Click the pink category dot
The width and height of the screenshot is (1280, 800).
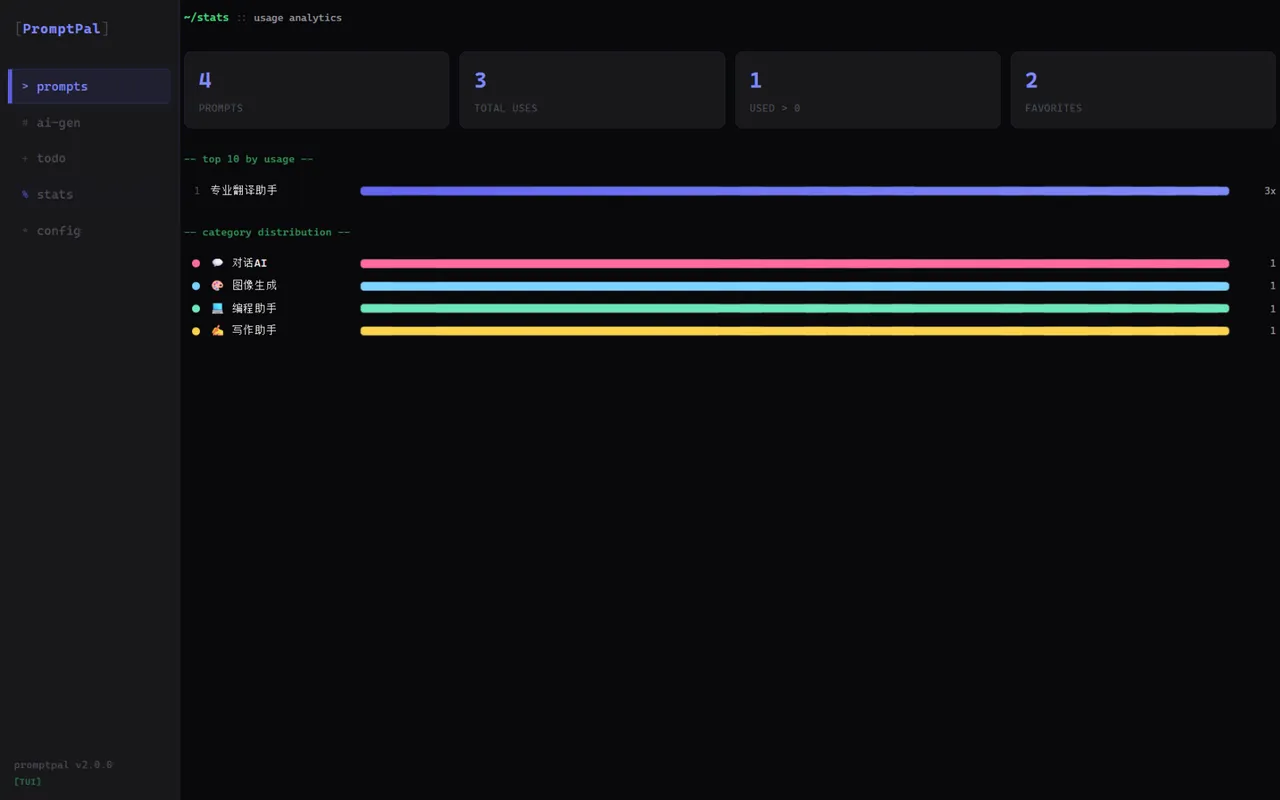196,263
